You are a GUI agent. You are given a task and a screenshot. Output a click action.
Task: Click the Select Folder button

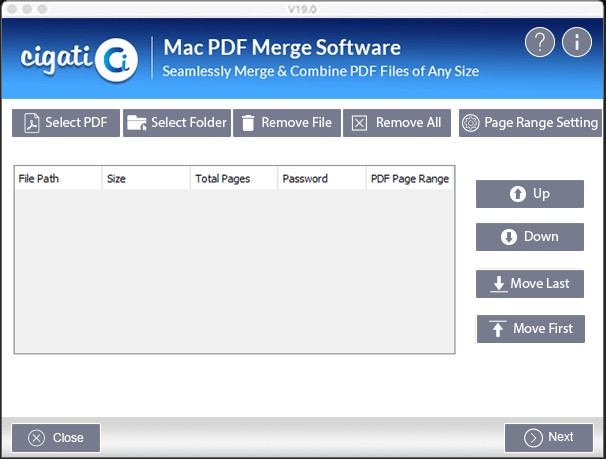(x=177, y=123)
